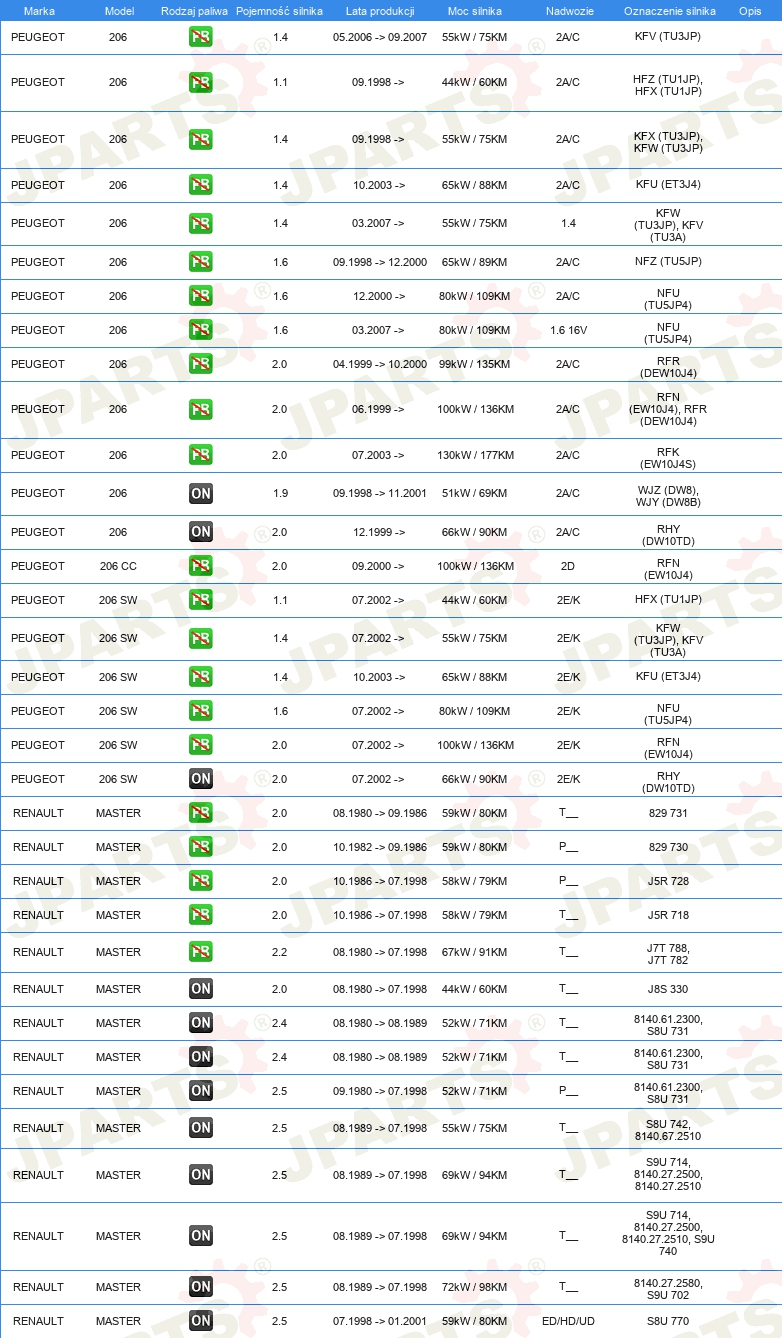782x1338 pixels.
Task: Click the '206 CC' model cell
Action: 118,567
